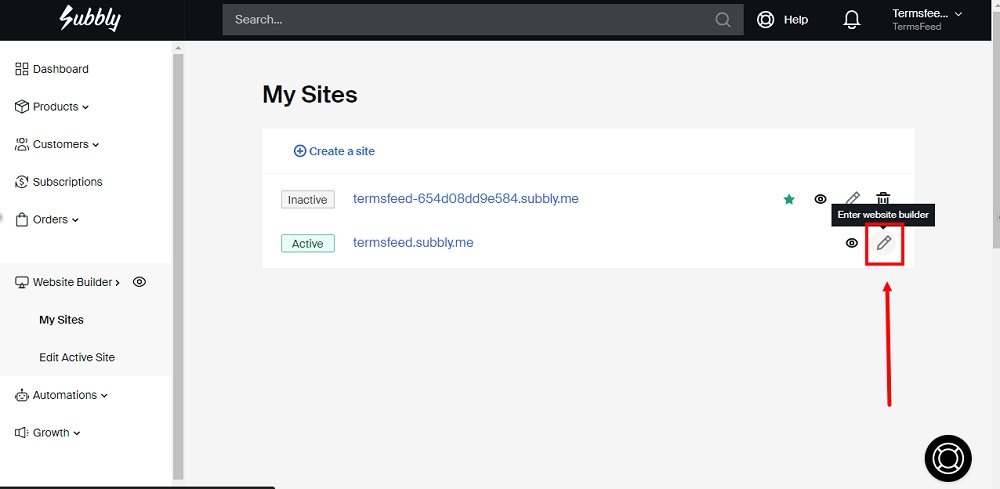The width and height of the screenshot is (1000, 489).
Task: Delete the inactive site with trash icon
Action: pyautogui.click(x=883, y=199)
